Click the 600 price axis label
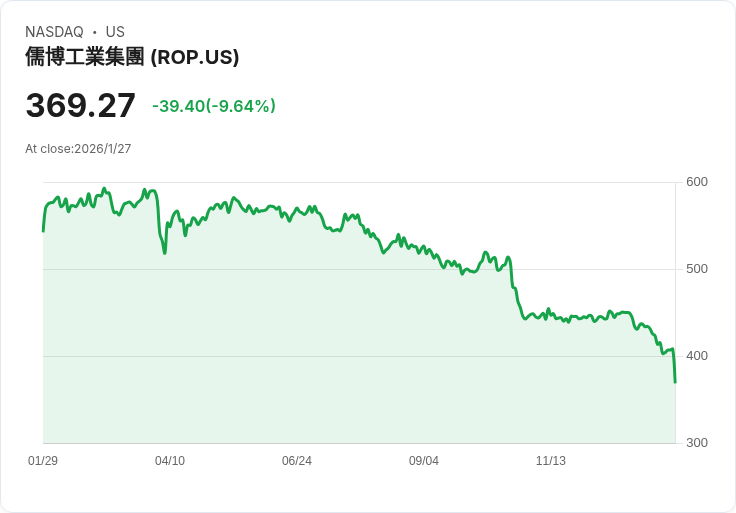Viewport: 736px width, 513px height. coord(697,182)
